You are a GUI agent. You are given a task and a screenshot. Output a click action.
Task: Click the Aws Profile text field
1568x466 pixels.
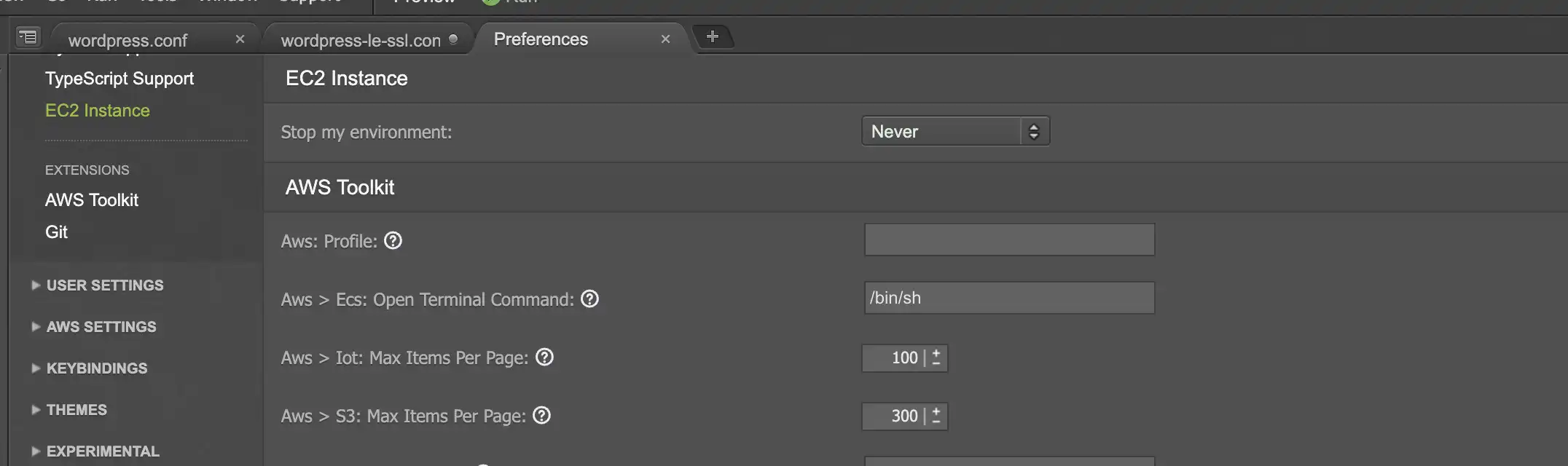coord(1009,240)
